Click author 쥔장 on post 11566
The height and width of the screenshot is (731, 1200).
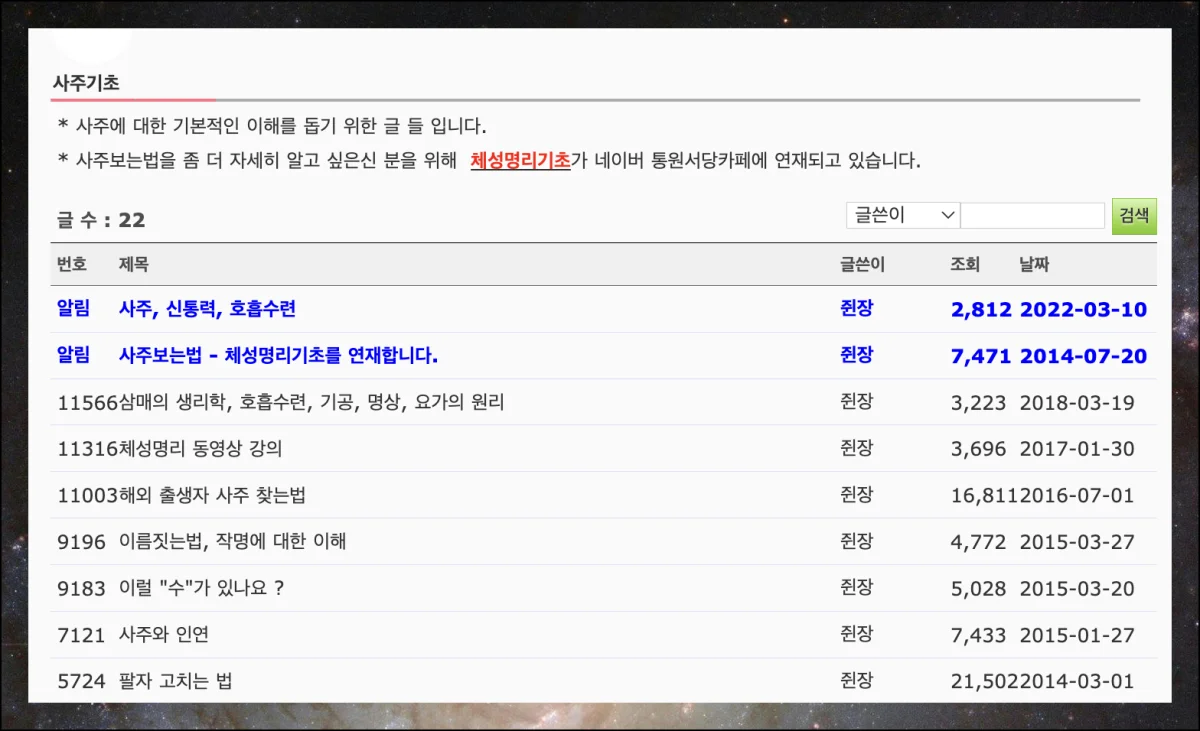click(857, 402)
